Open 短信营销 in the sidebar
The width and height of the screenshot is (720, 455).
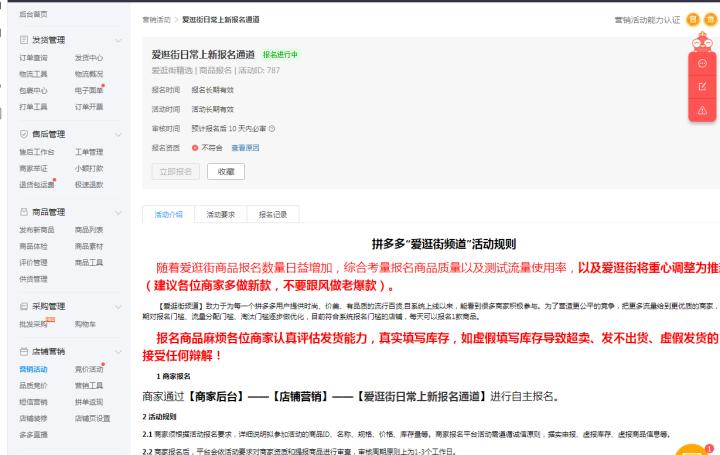[x=33, y=402]
